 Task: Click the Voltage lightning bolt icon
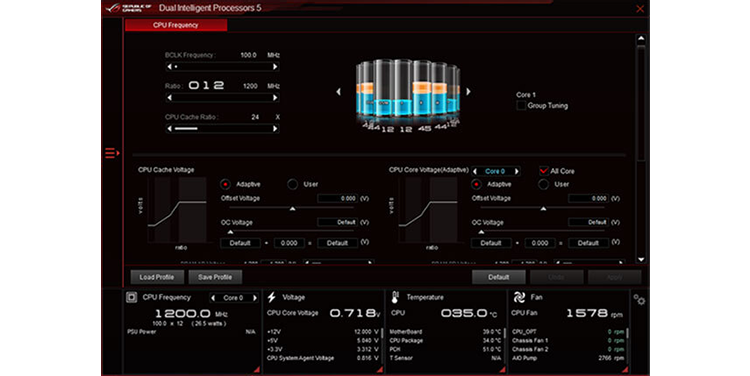point(272,298)
